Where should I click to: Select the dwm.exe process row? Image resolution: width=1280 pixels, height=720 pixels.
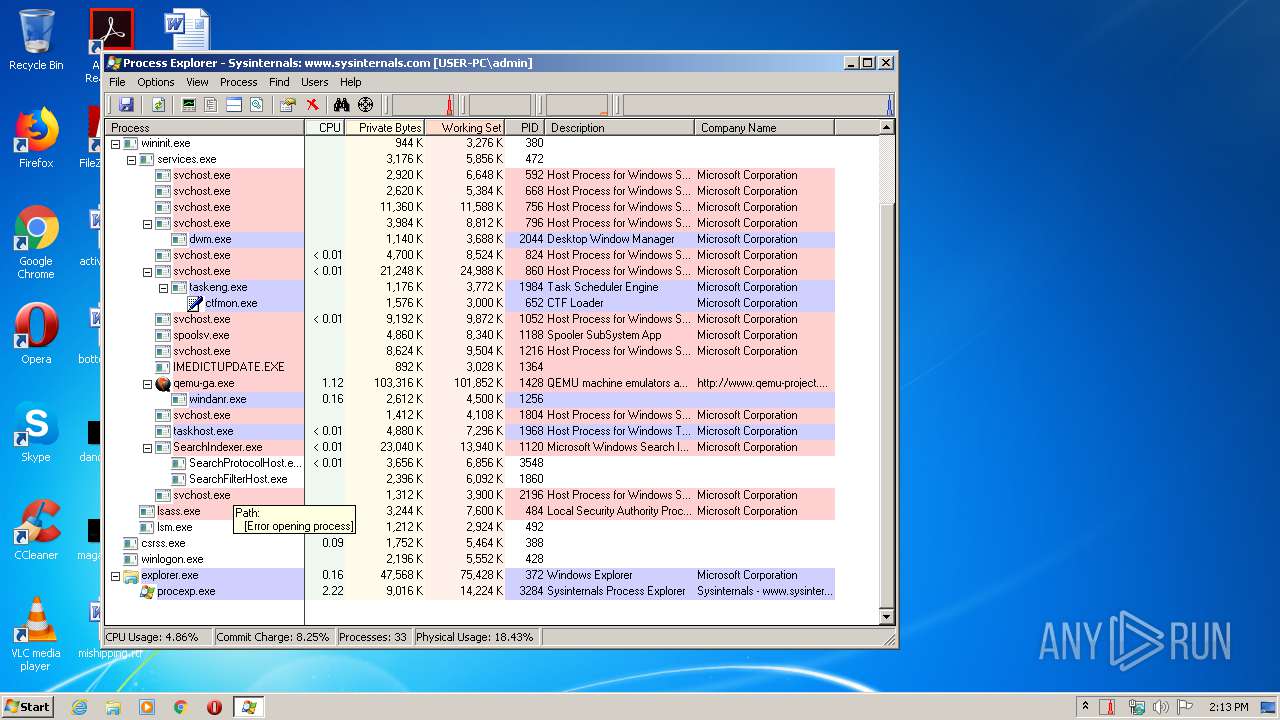(470, 239)
